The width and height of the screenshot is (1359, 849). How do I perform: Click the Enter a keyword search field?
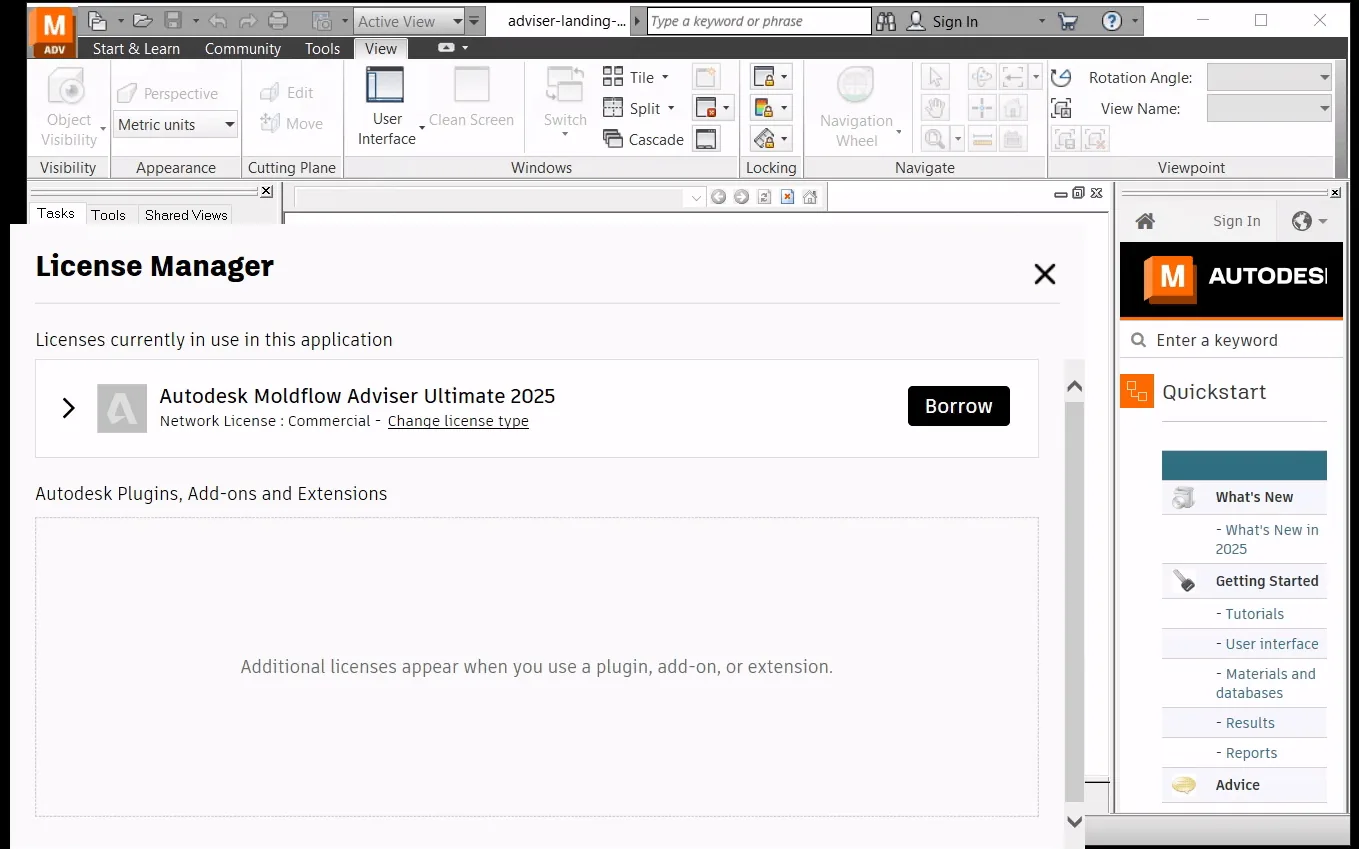(x=1232, y=340)
